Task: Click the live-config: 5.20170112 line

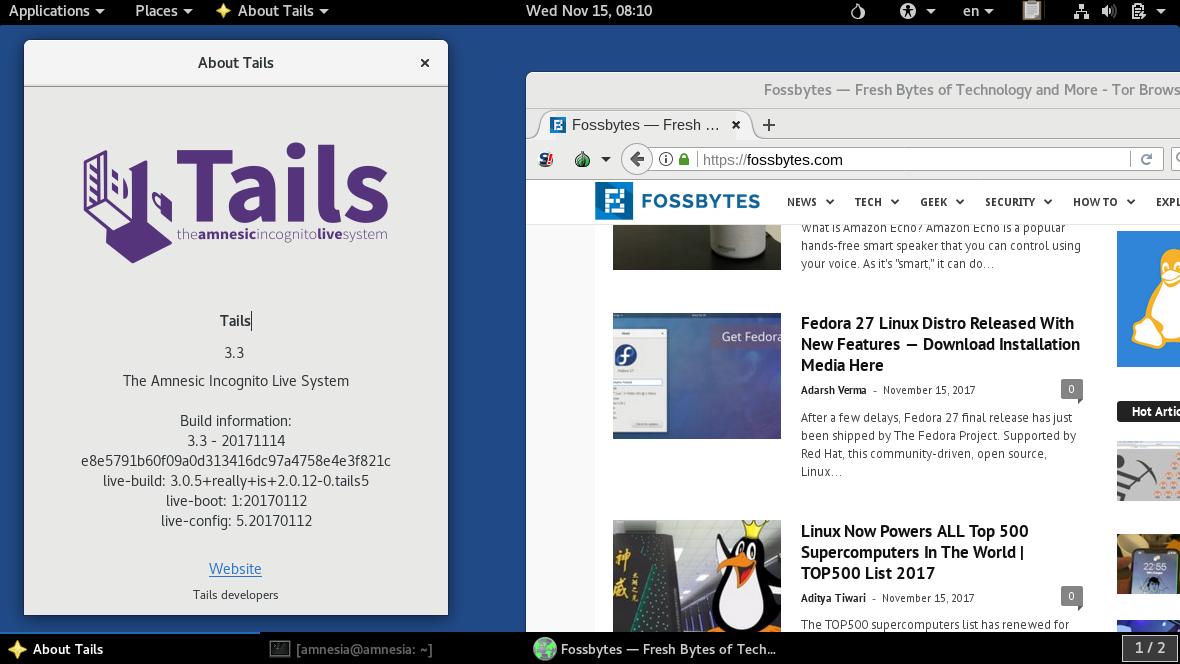Action: (x=236, y=520)
